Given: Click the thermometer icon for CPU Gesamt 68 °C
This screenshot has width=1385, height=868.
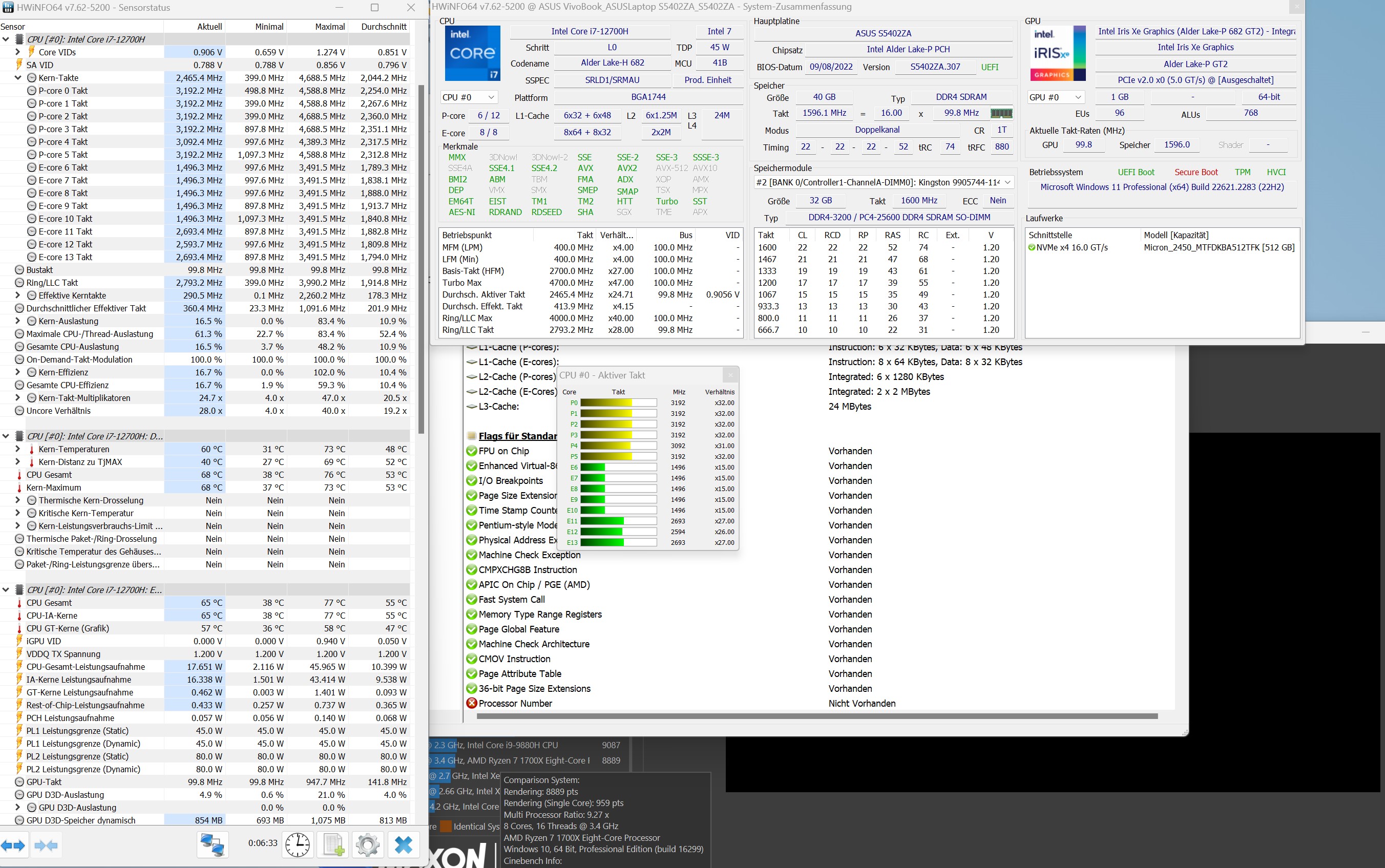Looking at the screenshot, I should coord(19,475).
